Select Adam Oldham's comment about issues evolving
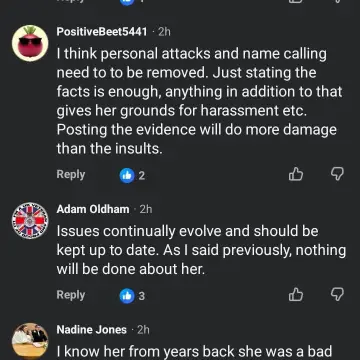The width and height of the screenshot is (360, 360). 201,250
